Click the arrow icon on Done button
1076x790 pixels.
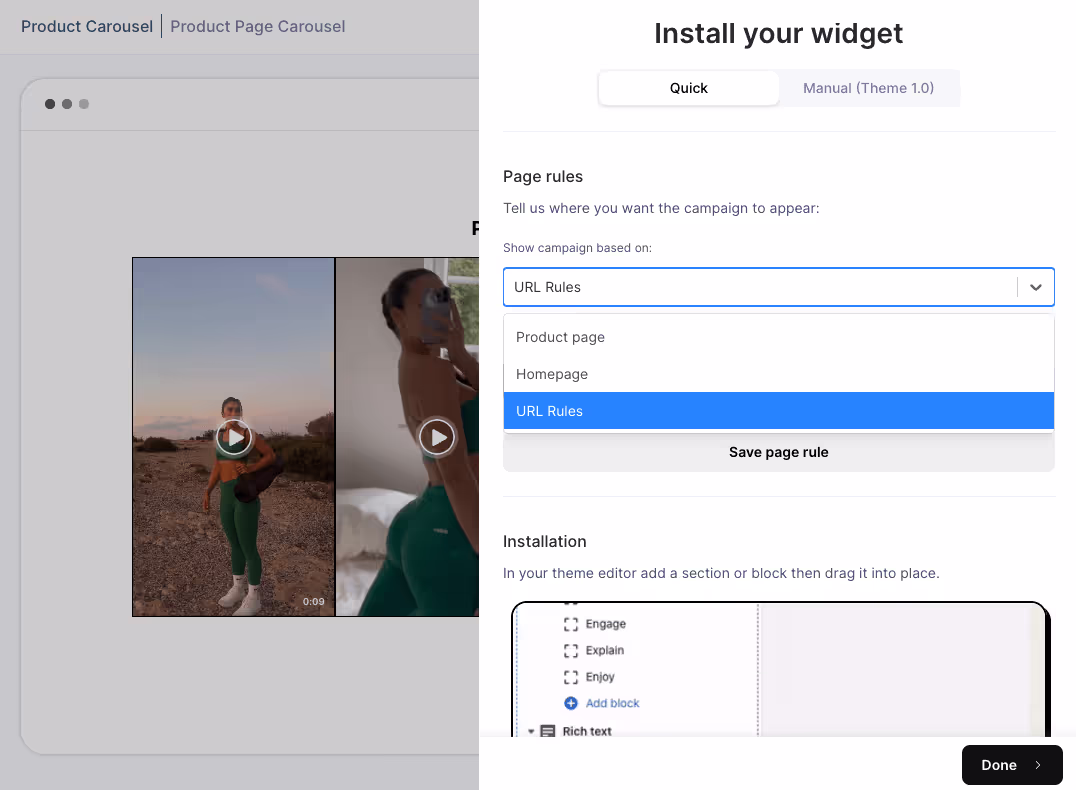1038,765
